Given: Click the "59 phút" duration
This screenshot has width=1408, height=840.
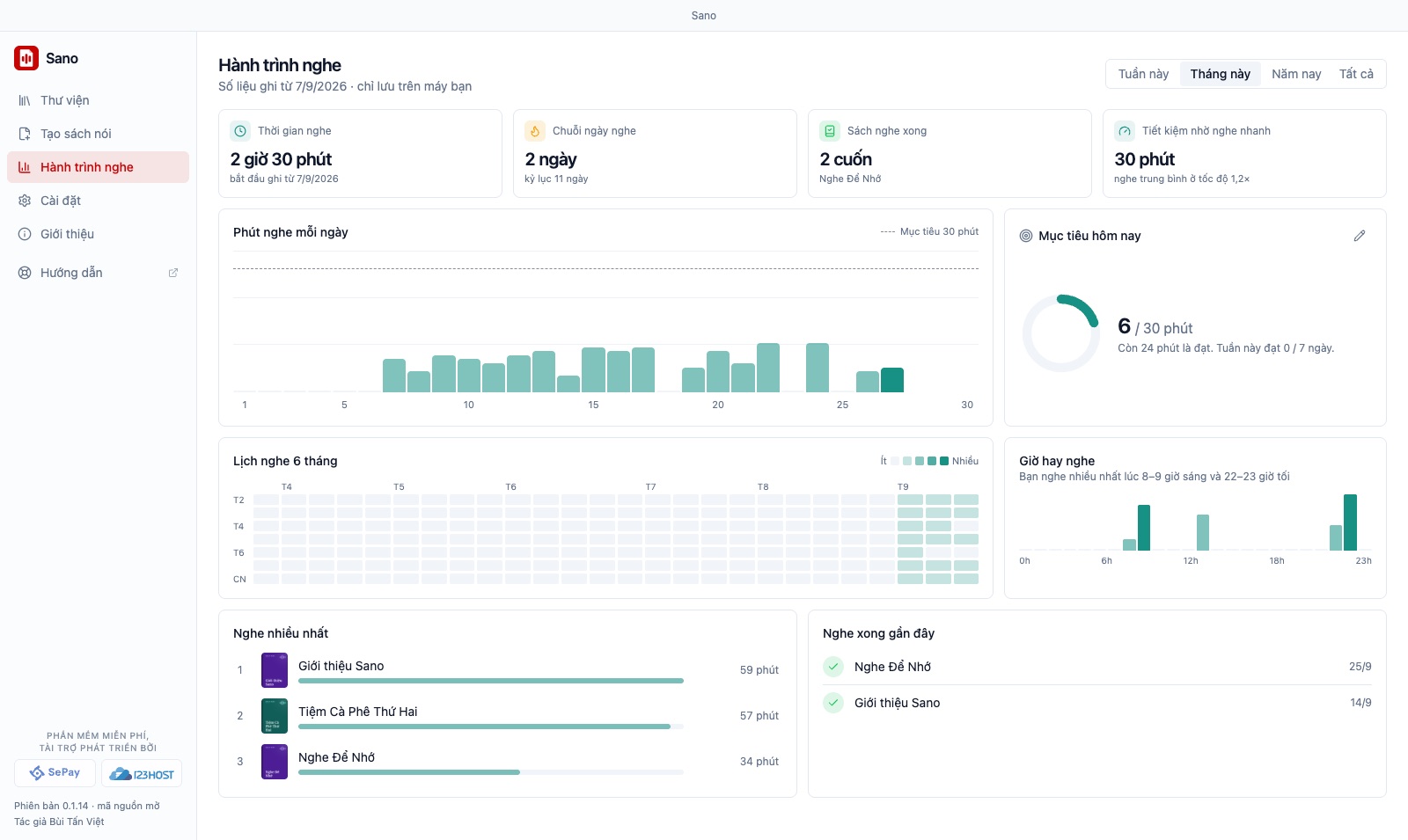Looking at the screenshot, I should point(759,670).
